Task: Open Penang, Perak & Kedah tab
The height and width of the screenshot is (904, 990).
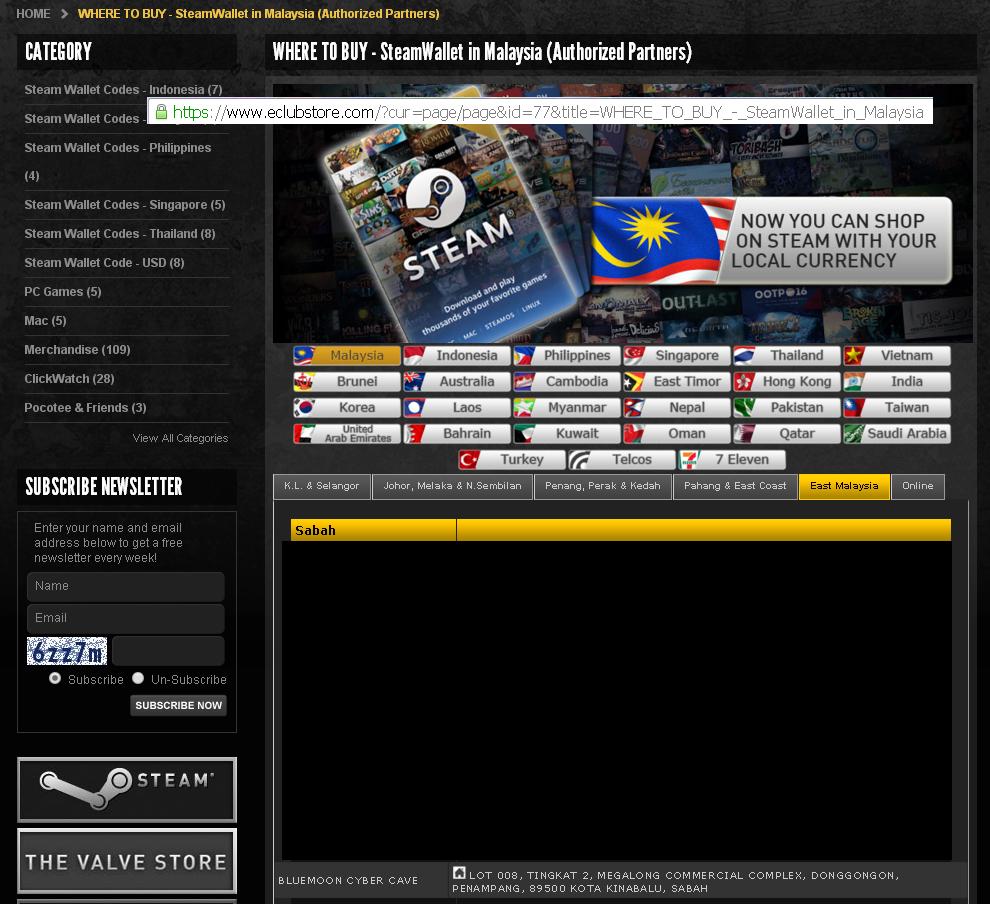Action: point(603,486)
